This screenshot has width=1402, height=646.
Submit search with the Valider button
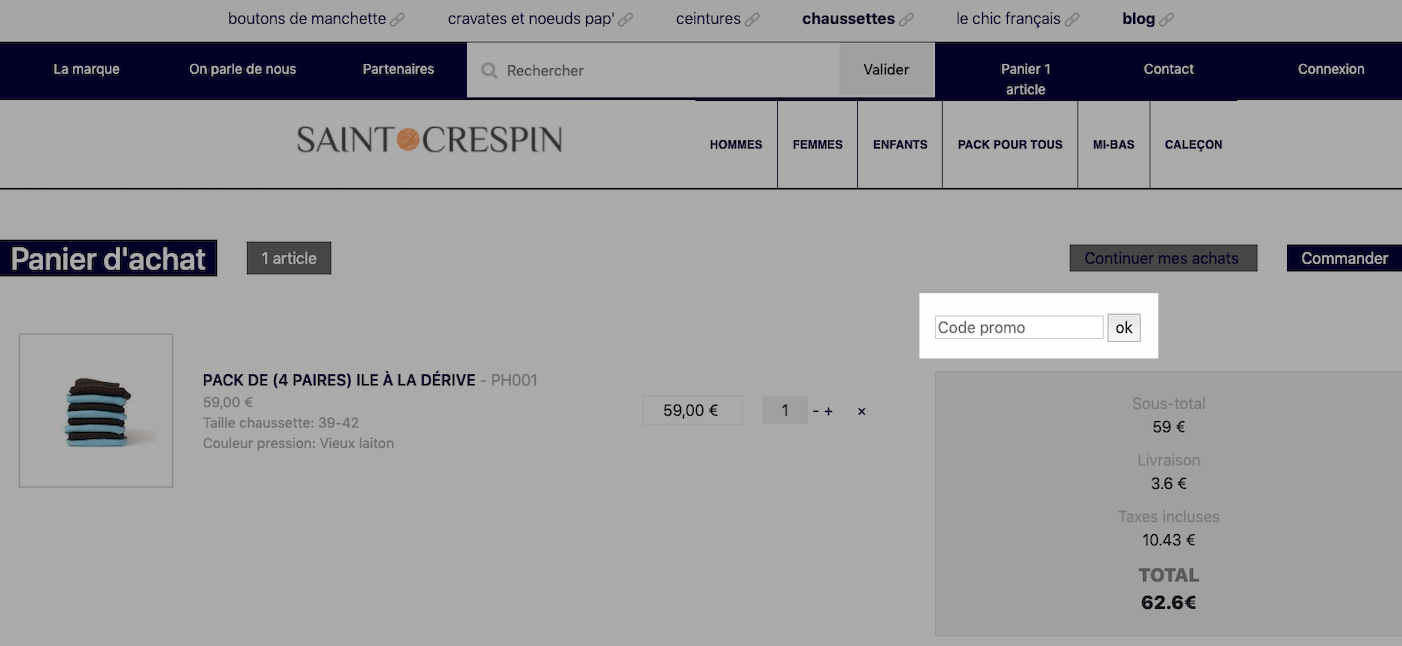[886, 70]
